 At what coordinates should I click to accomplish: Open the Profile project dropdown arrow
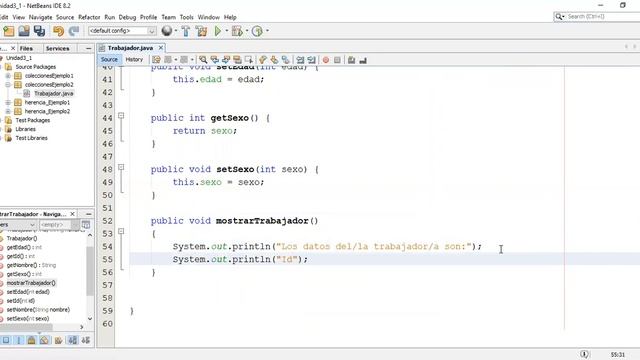tap(267, 31)
